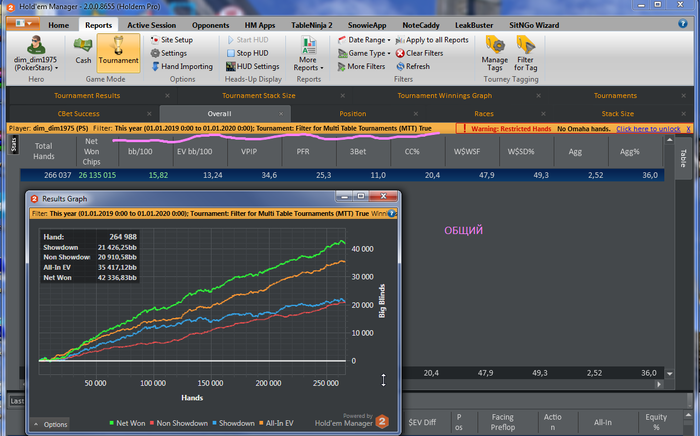This screenshot has width=700, height=436.
Task: Sort by the Net Won Chips column
Action: point(91,152)
